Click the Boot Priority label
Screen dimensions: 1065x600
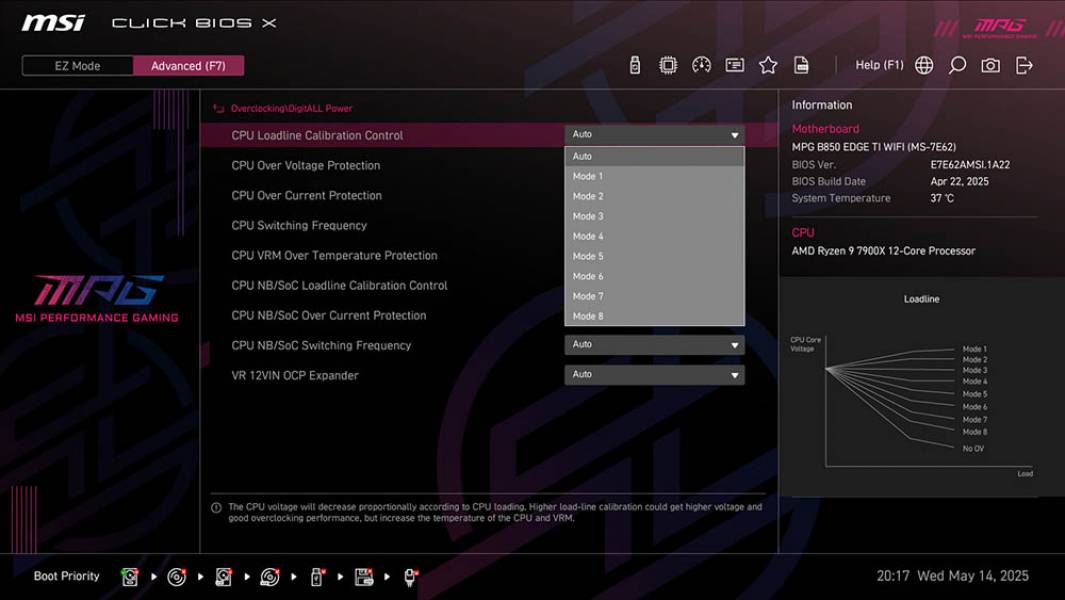pos(67,576)
